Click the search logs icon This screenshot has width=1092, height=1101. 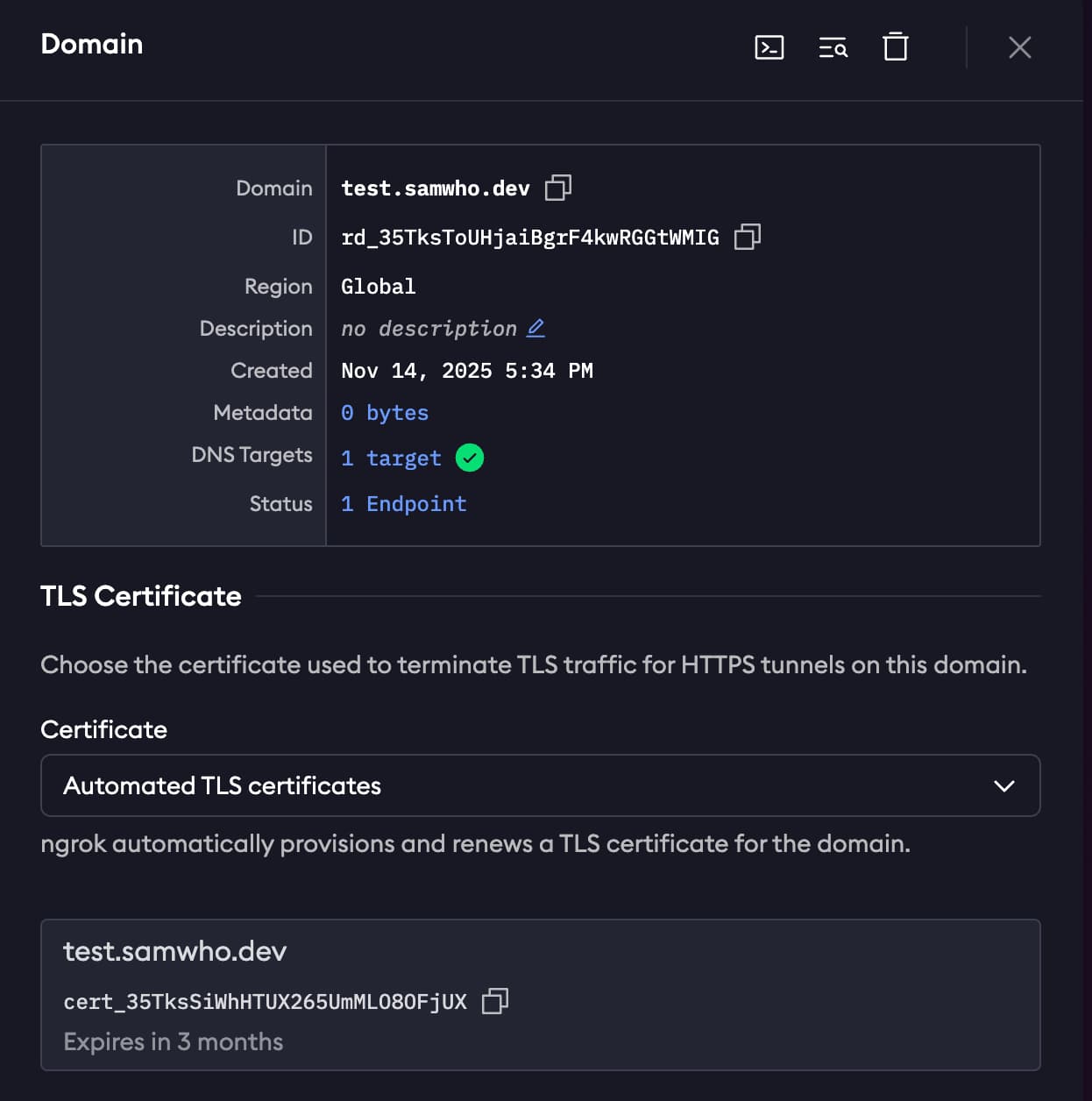pos(833,48)
